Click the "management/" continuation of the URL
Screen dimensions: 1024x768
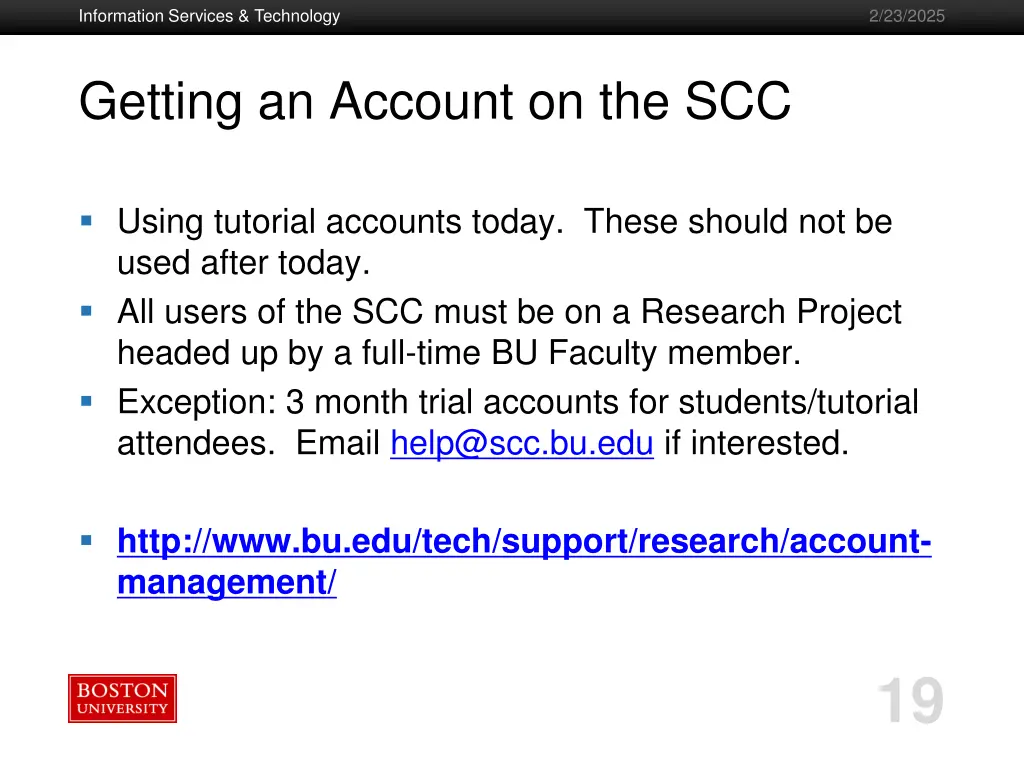(x=227, y=582)
